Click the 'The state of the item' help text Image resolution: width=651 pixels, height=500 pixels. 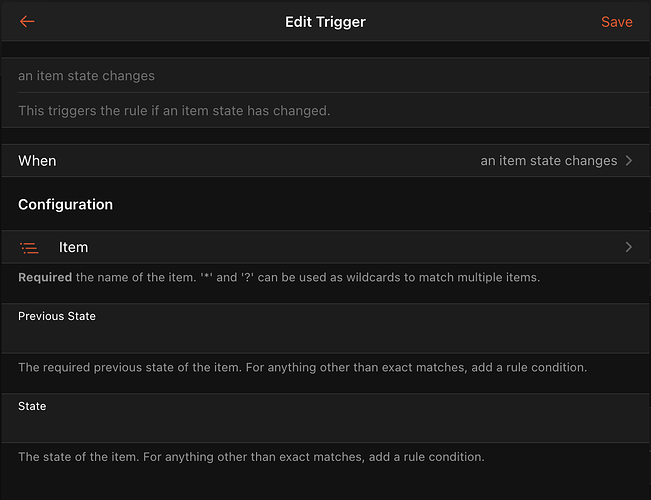[x=251, y=457]
